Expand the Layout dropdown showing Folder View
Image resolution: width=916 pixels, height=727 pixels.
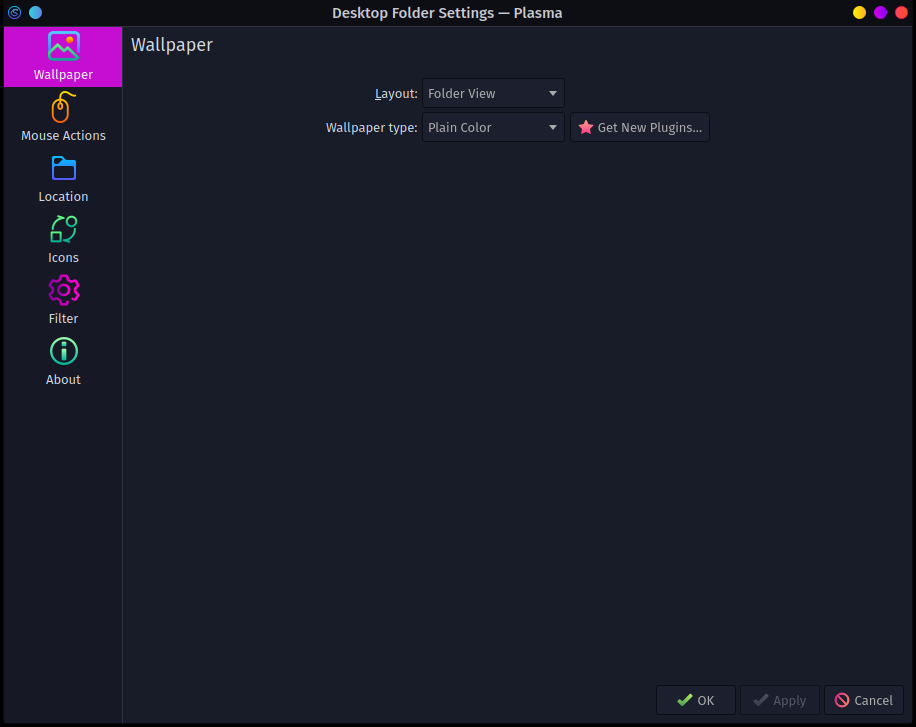click(x=493, y=94)
